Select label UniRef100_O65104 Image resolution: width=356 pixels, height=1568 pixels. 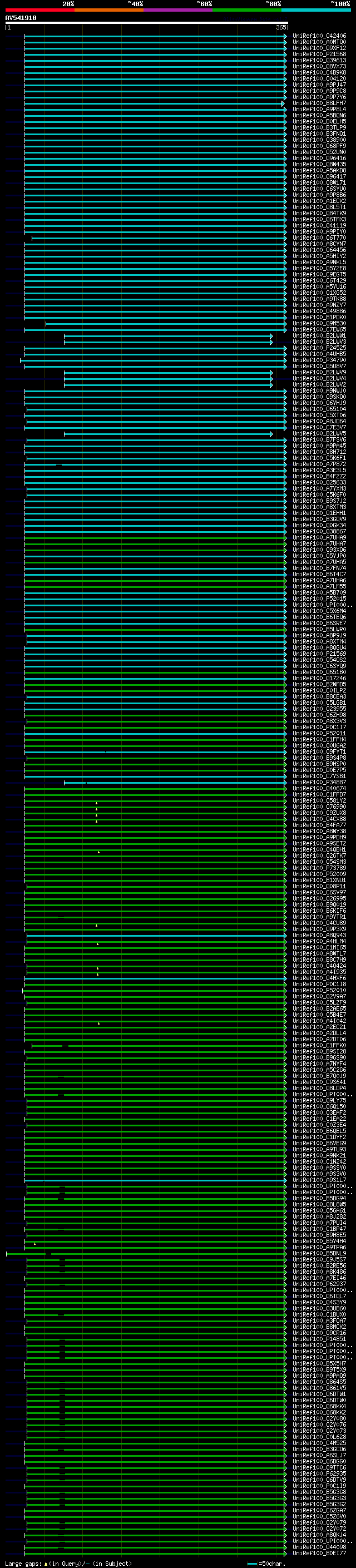point(319,409)
